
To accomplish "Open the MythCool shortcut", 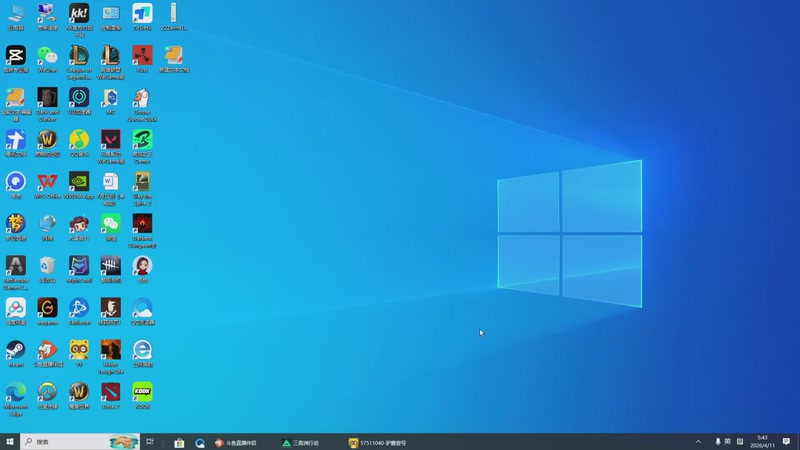I will point(79,270).
